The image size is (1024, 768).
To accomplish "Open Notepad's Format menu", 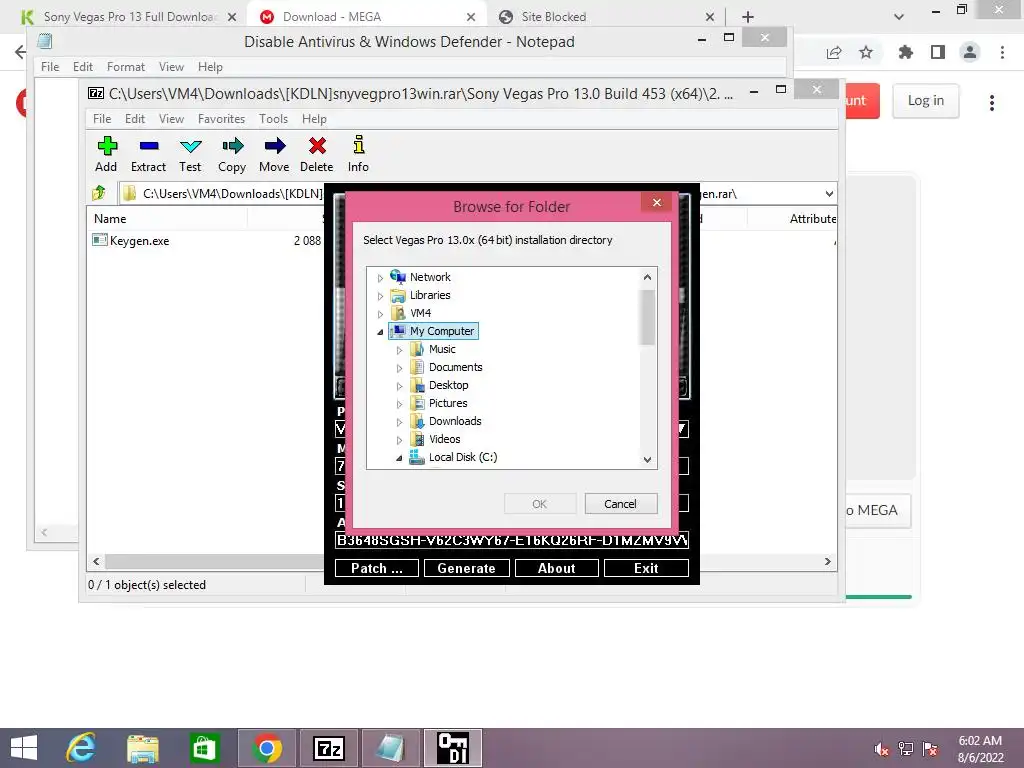I will tap(125, 67).
